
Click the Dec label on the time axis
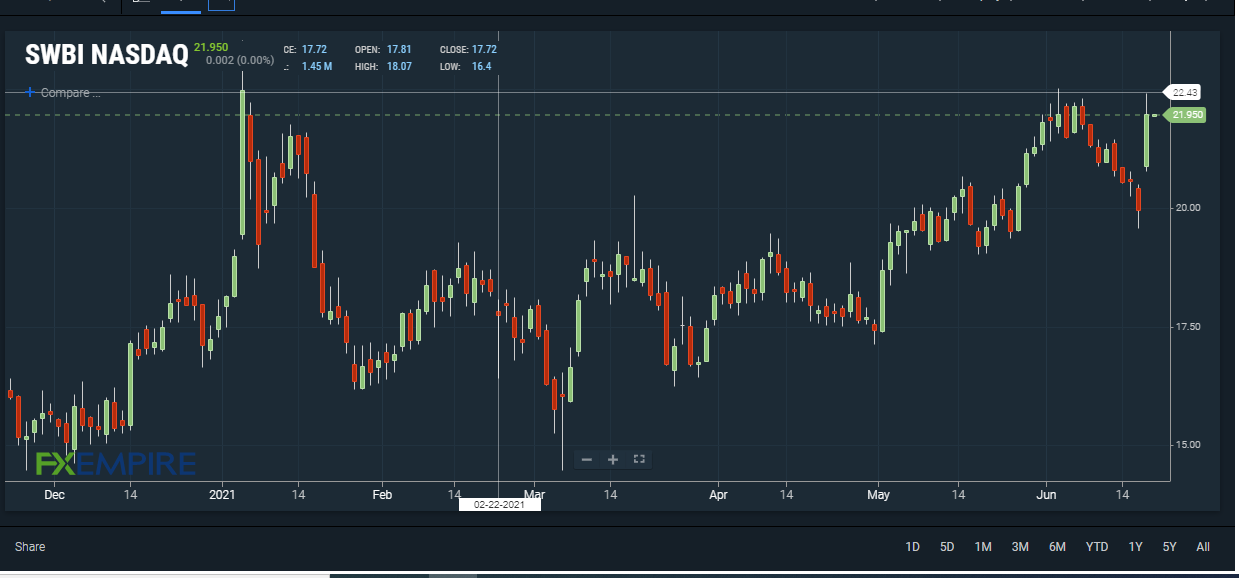(55, 494)
